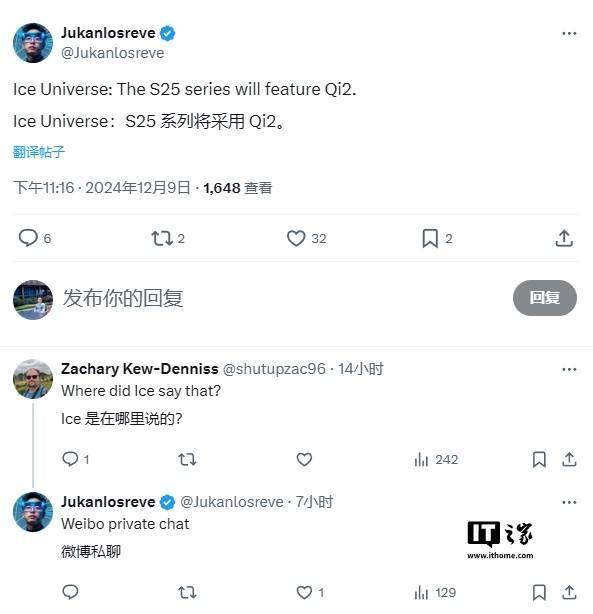Like Zachary Kew-Denniss's reply
The width and height of the screenshot is (593, 614).
304,459
